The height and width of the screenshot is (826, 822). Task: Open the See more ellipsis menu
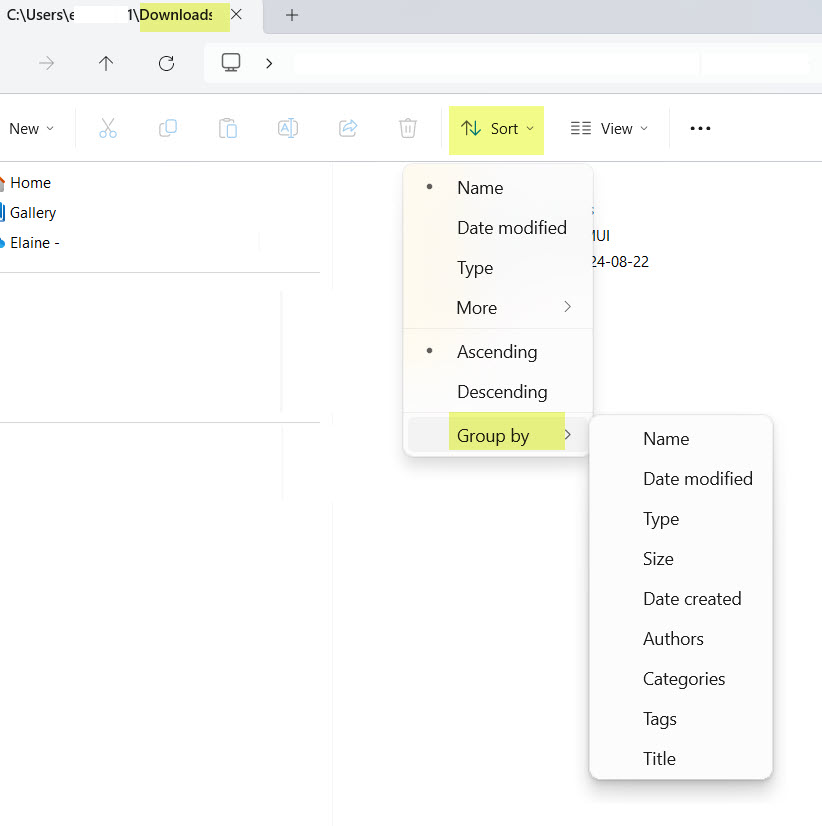point(700,129)
